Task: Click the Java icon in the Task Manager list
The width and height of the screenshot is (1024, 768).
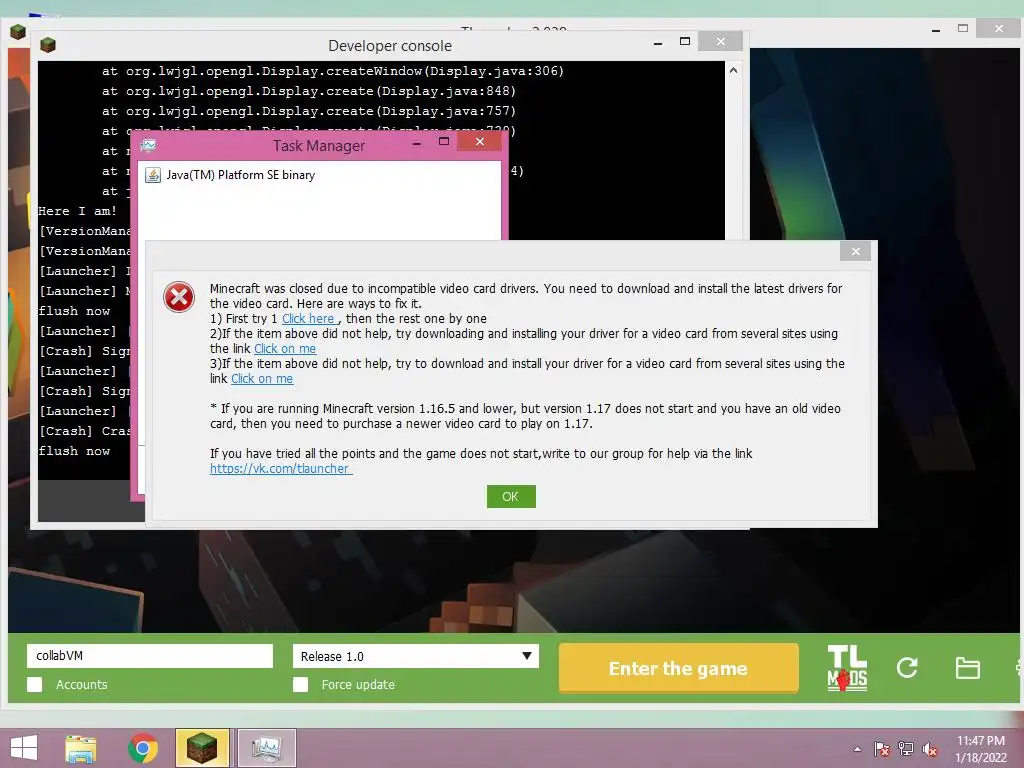Action: tap(153, 175)
